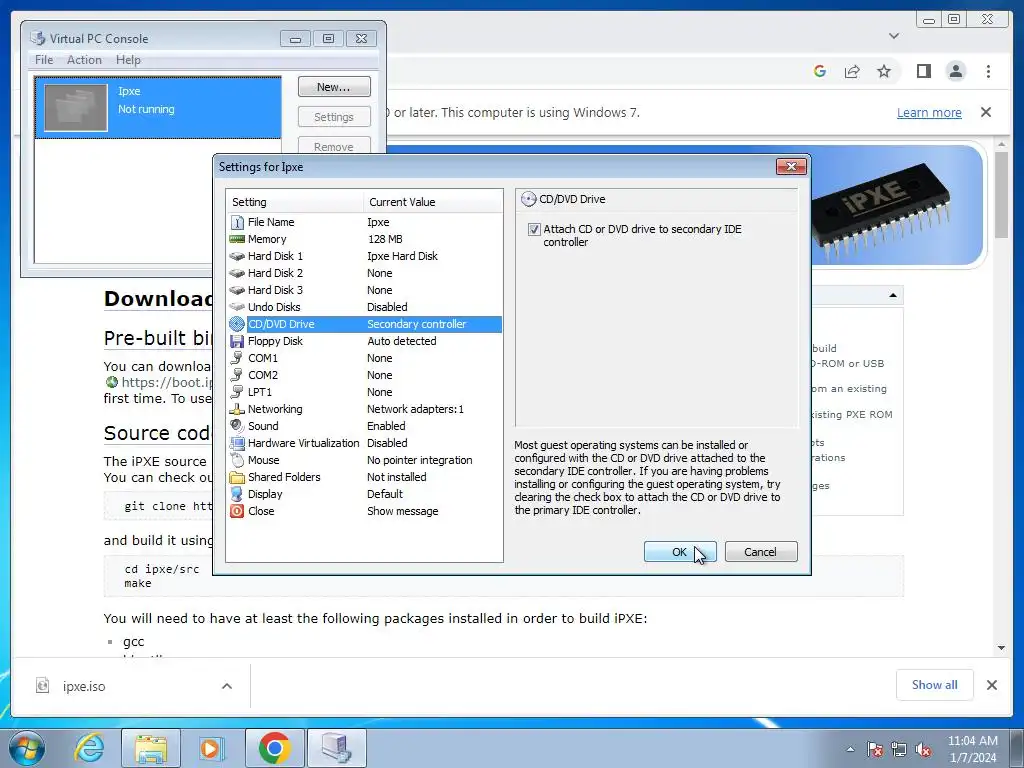Select the Ipxe virtual machine thumbnail
This screenshot has height=768, width=1024.
coord(76,108)
